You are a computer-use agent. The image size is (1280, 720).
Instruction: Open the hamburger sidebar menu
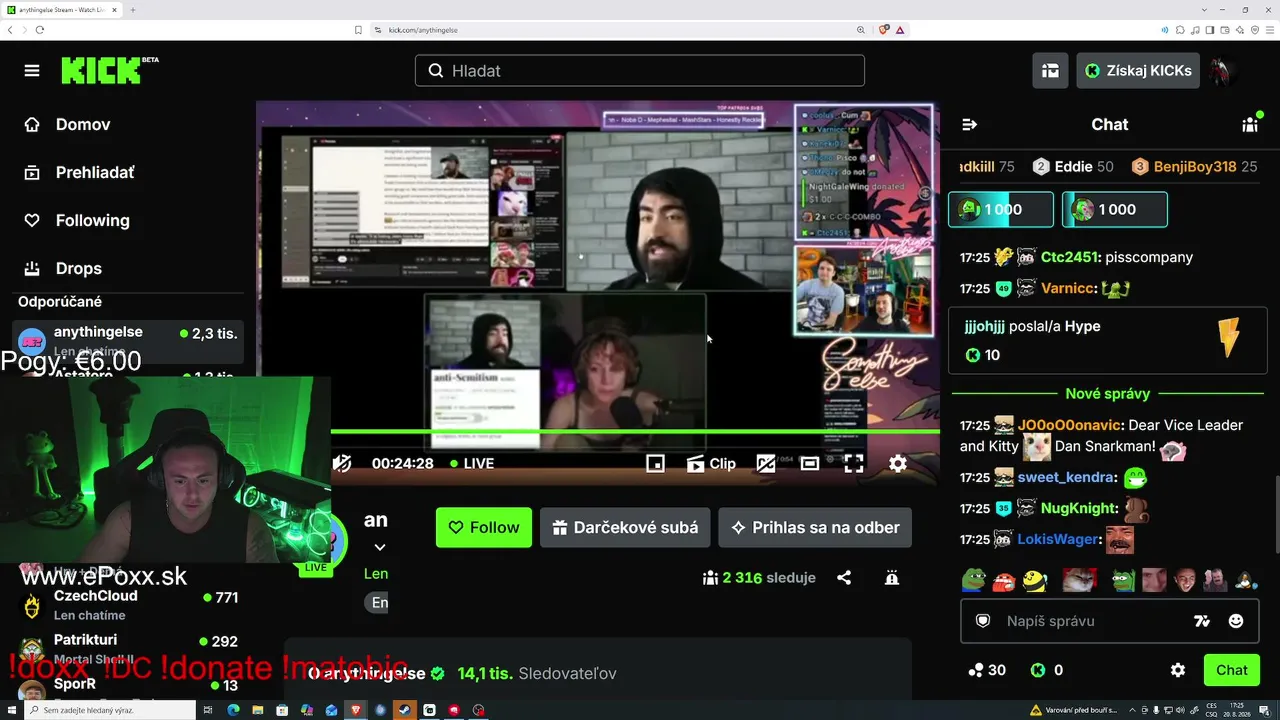coord(32,71)
